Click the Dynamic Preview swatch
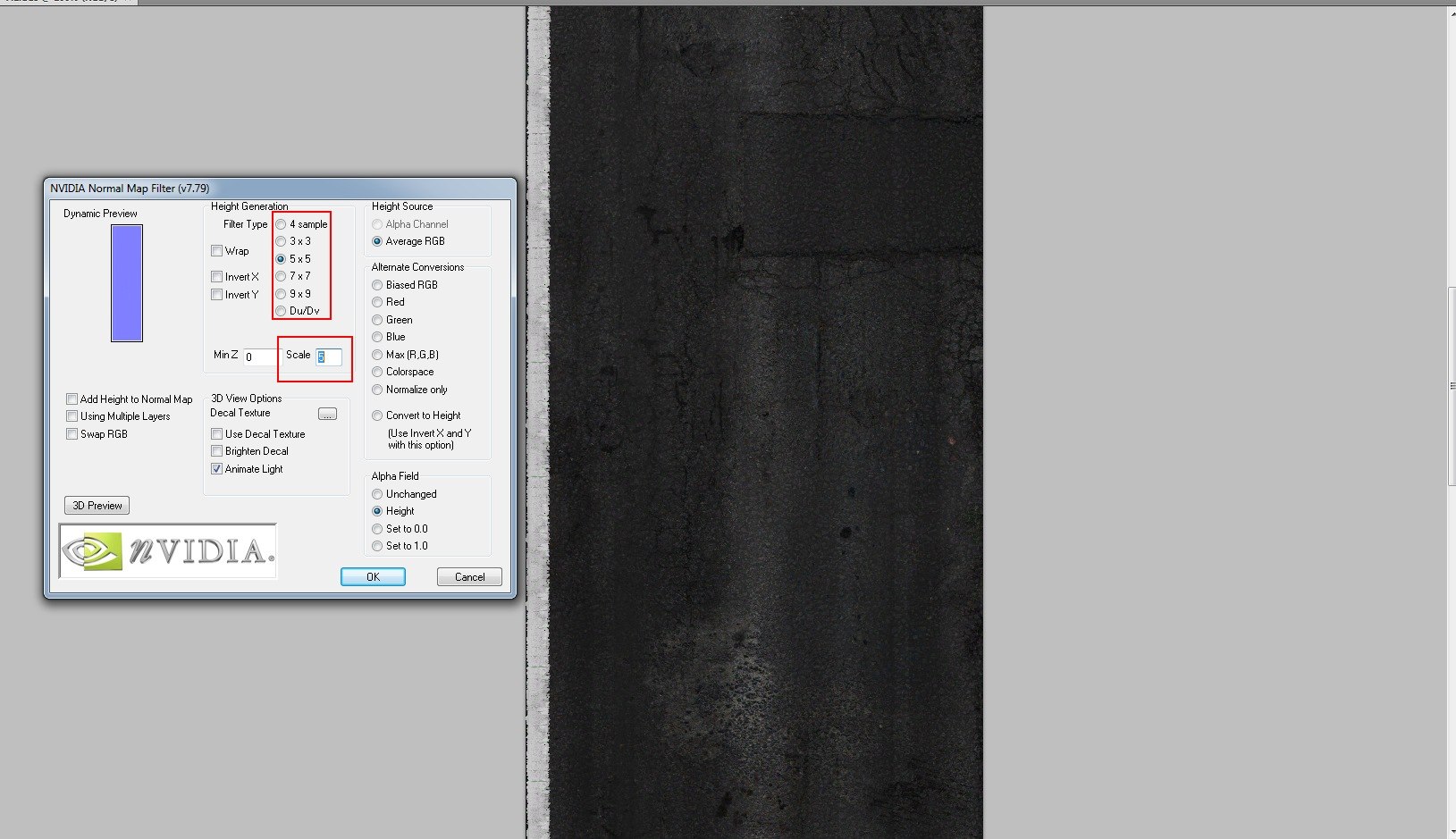This screenshot has width=1456, height=839. point(127,283)
